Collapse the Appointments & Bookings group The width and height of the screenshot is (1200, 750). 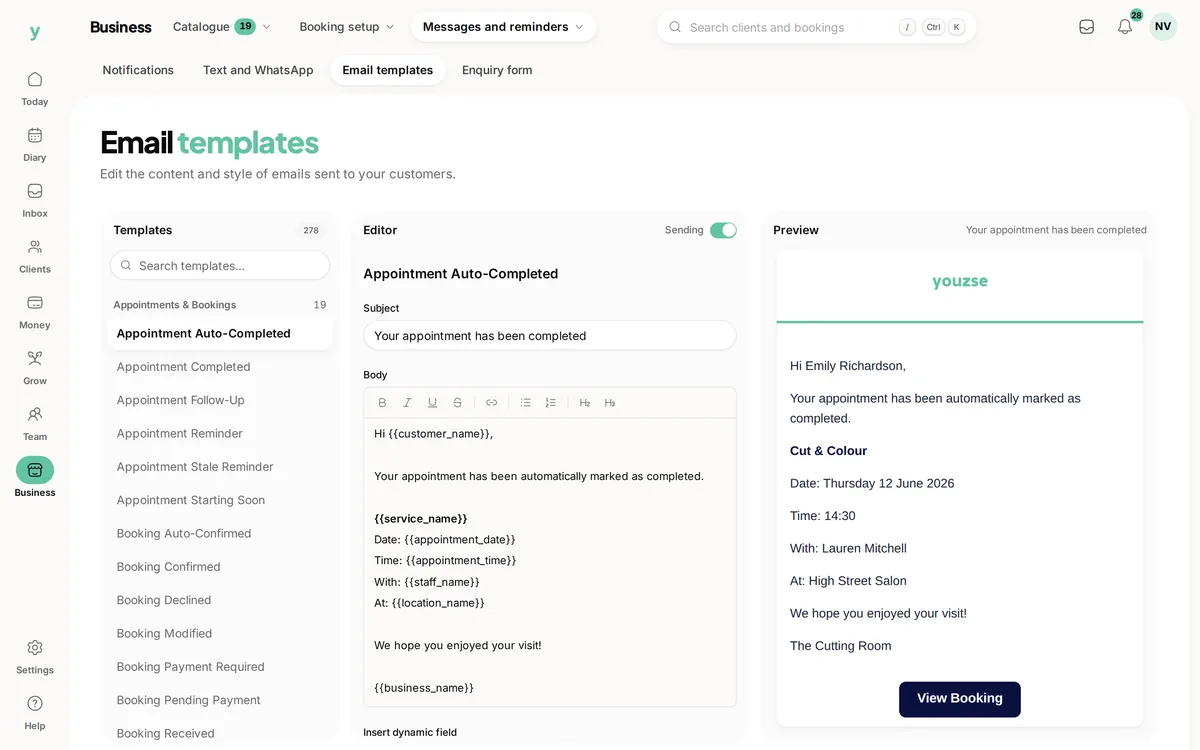click(220, 305)
